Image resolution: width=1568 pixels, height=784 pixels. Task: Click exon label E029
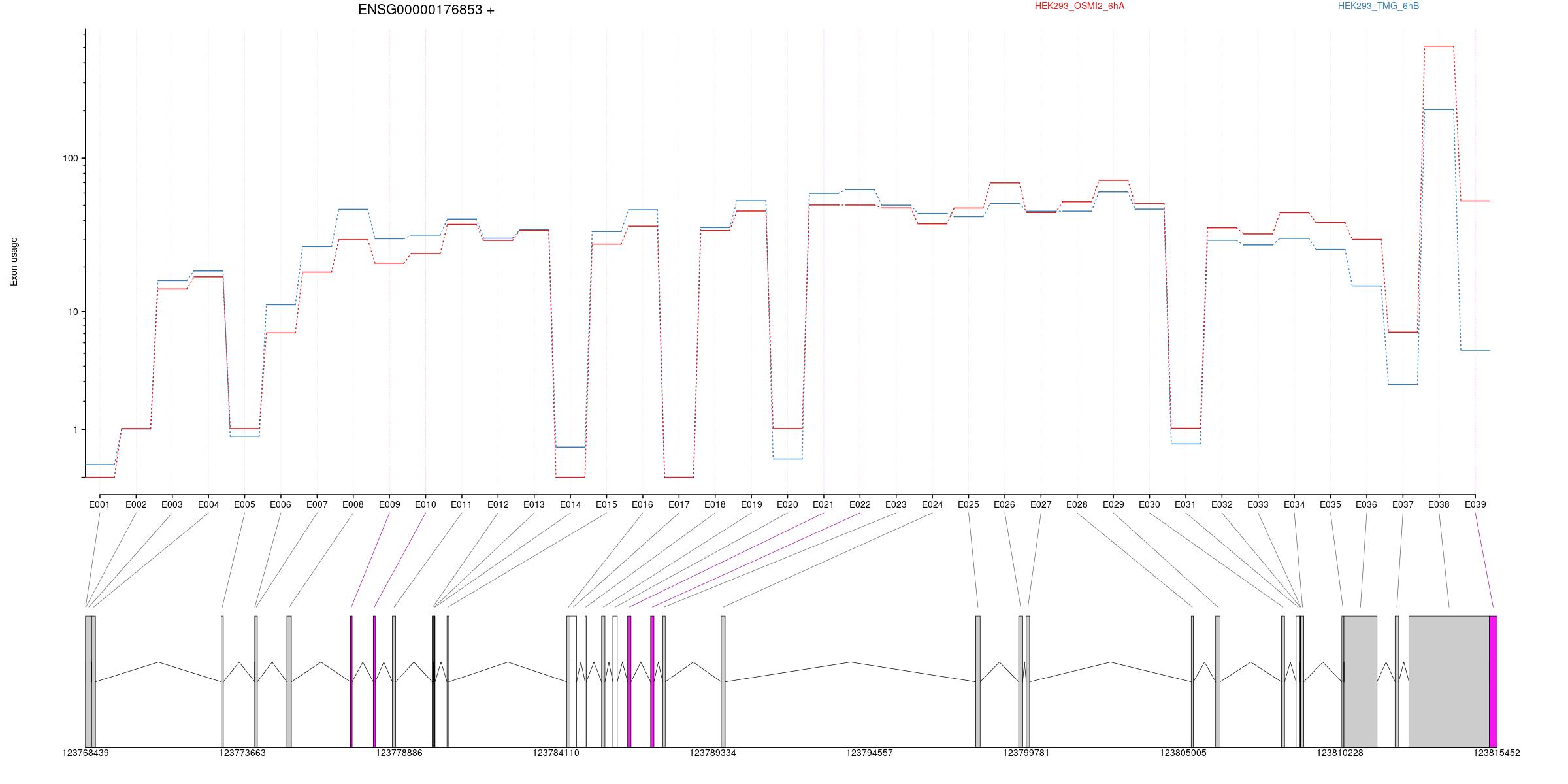[x=1113, y=504]
